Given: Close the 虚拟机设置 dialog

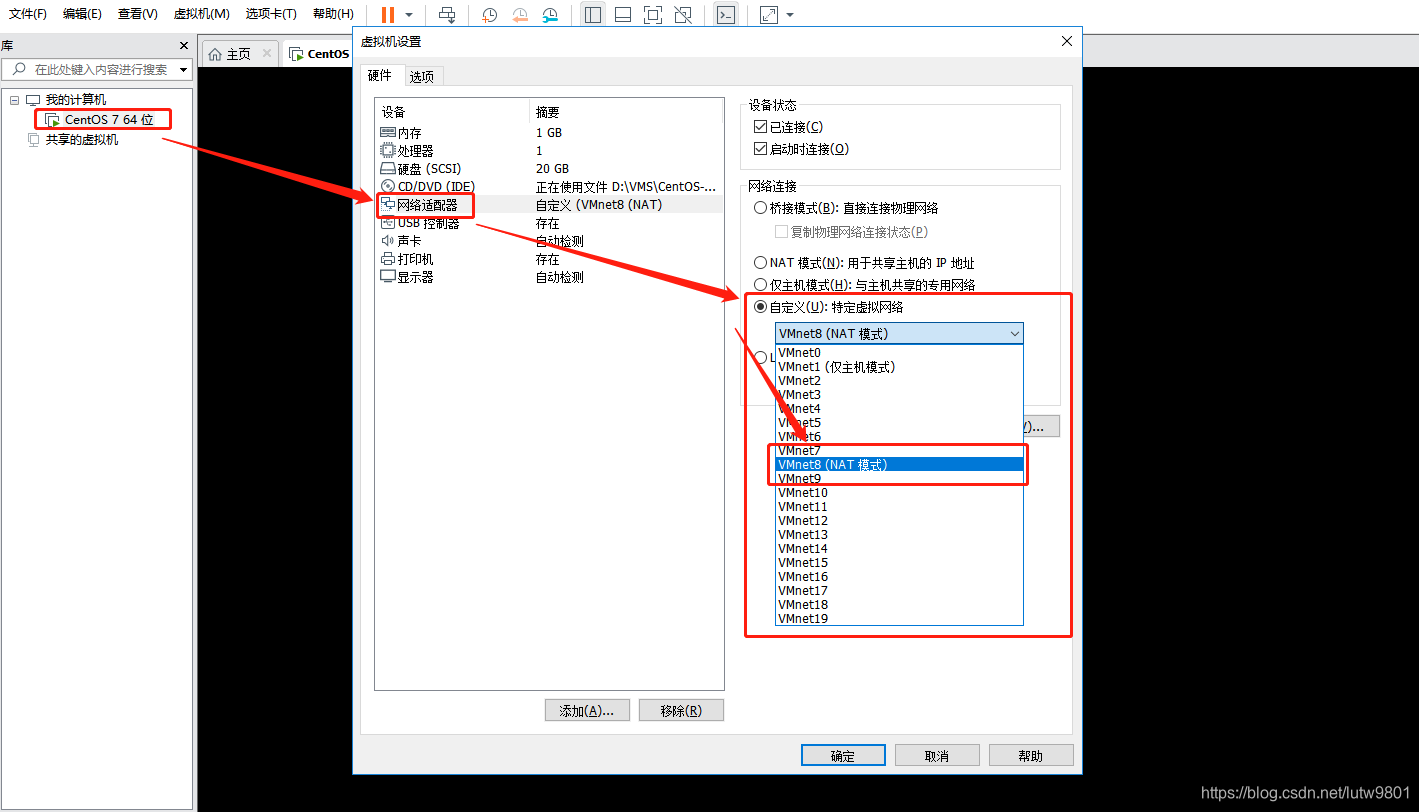Looking at the screenshot, I should (x=1067, y=41).
